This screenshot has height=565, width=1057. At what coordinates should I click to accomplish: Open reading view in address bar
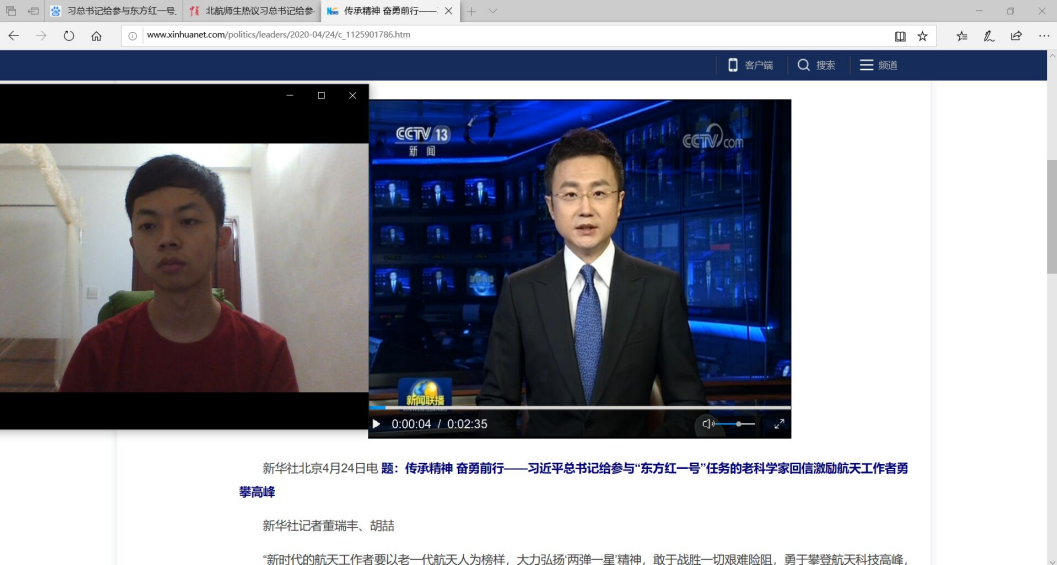click(x=900, y=36)
